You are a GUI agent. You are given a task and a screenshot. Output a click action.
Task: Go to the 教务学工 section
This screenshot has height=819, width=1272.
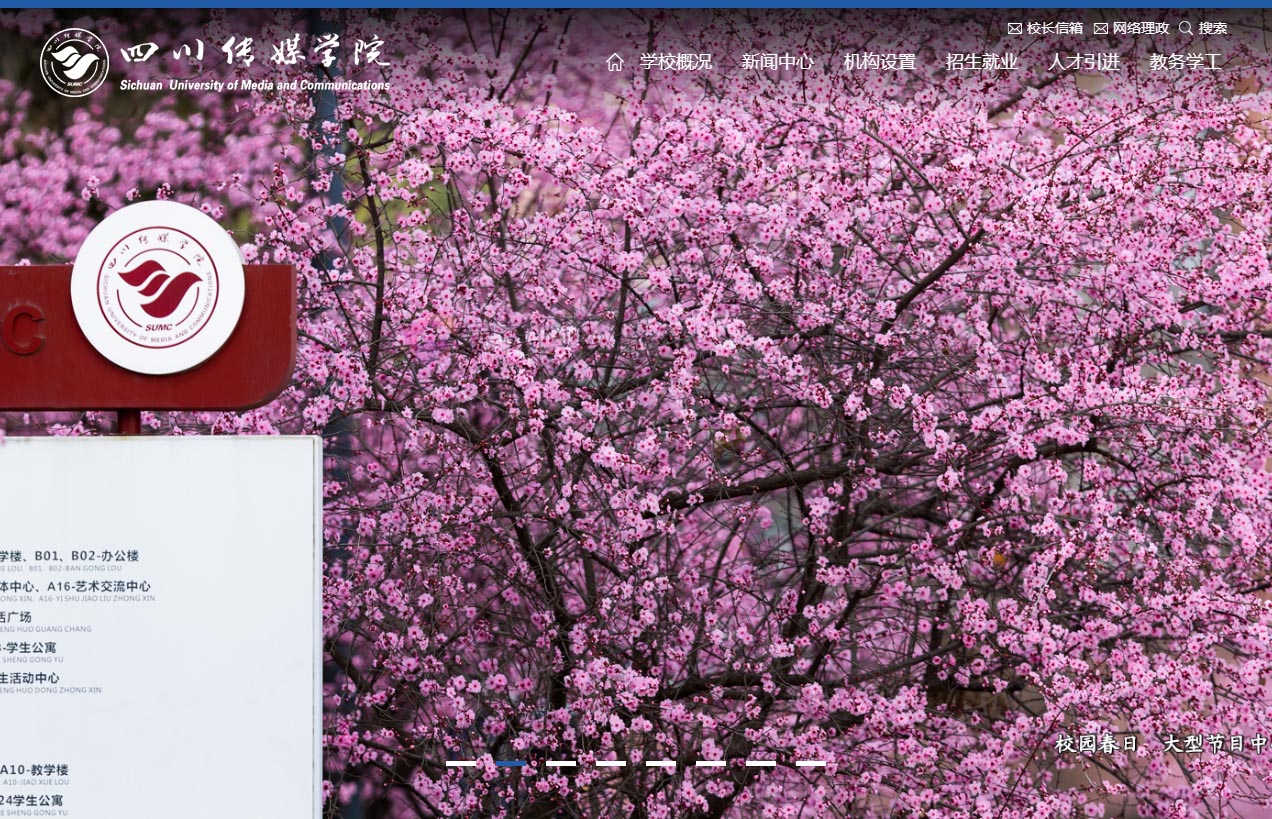tap(1185, 62)
